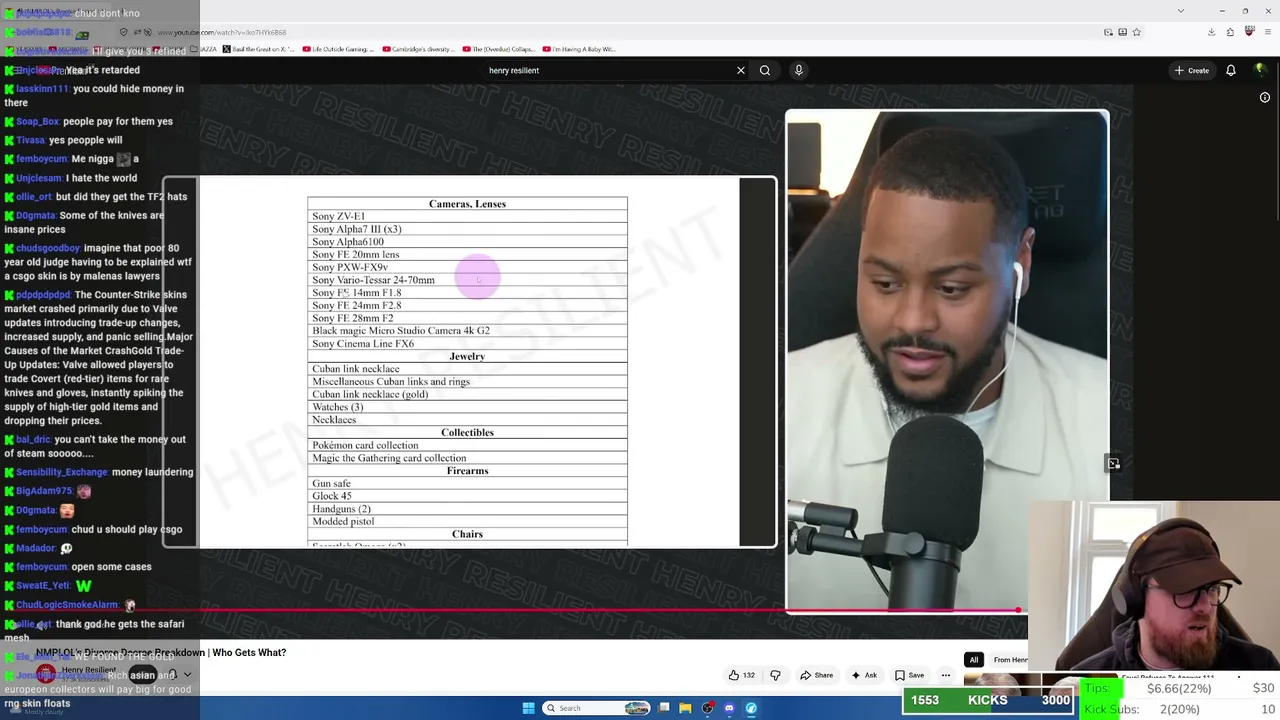The image size is (1280, 720).
Task: Open the browser extensions icon
Action: coord(1230,32)
